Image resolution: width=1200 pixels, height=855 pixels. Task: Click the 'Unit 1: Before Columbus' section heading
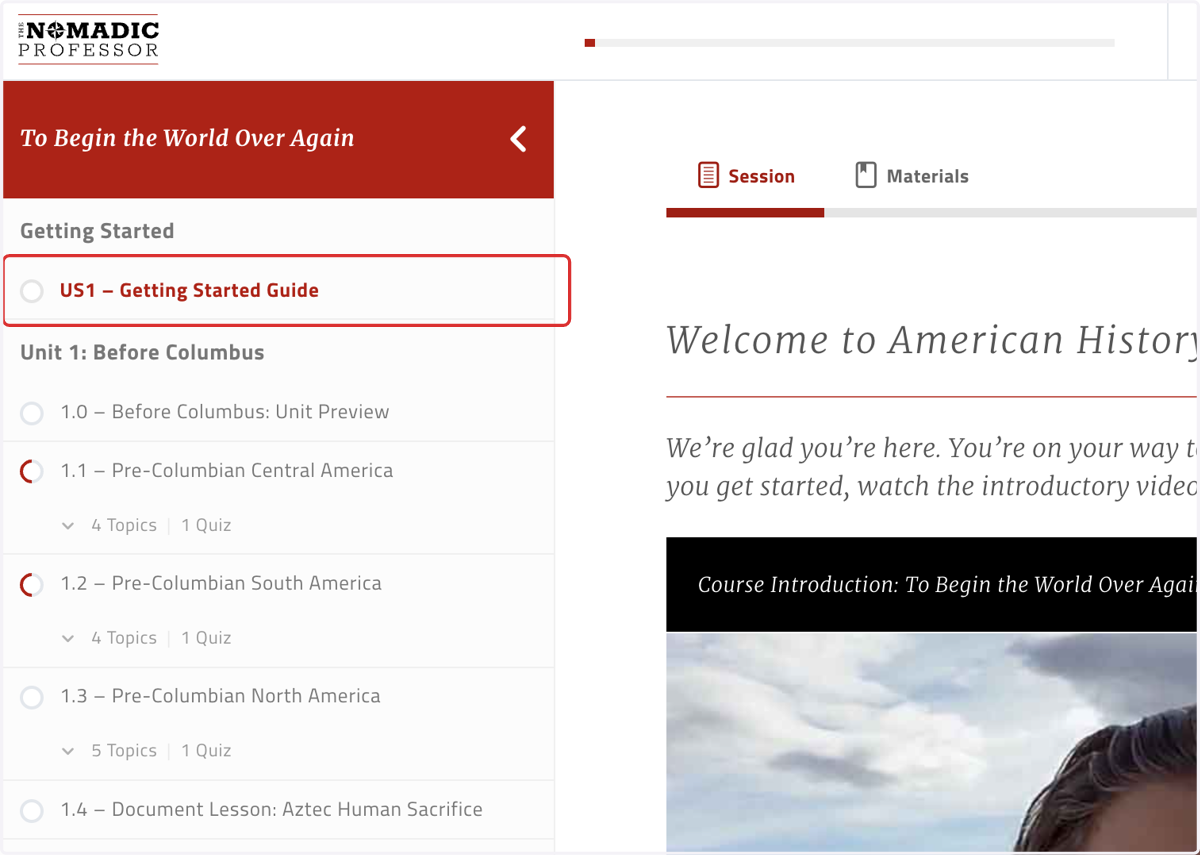[142, 353]
